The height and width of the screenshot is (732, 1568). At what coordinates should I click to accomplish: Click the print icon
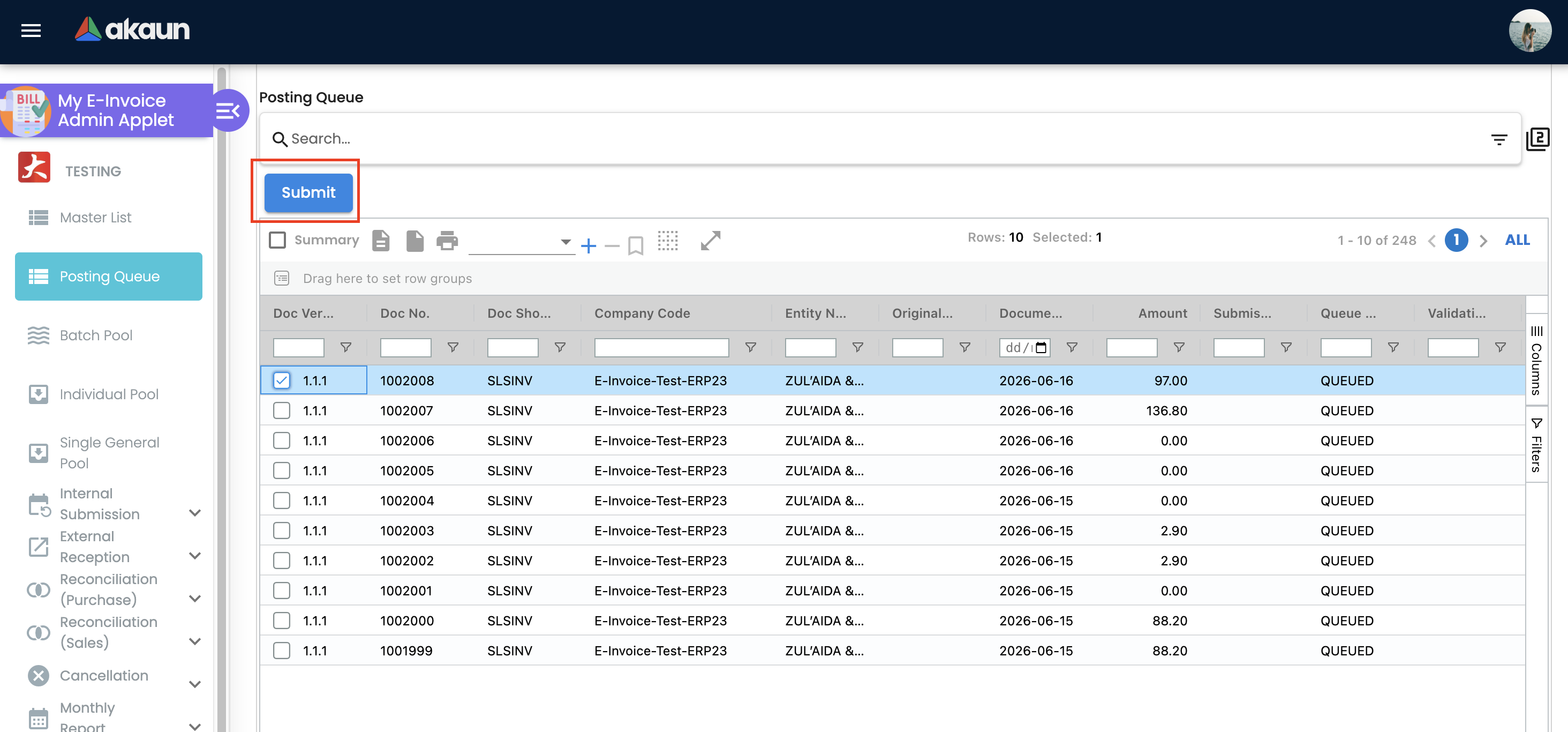pyautogui.click(x=447, y=241)
